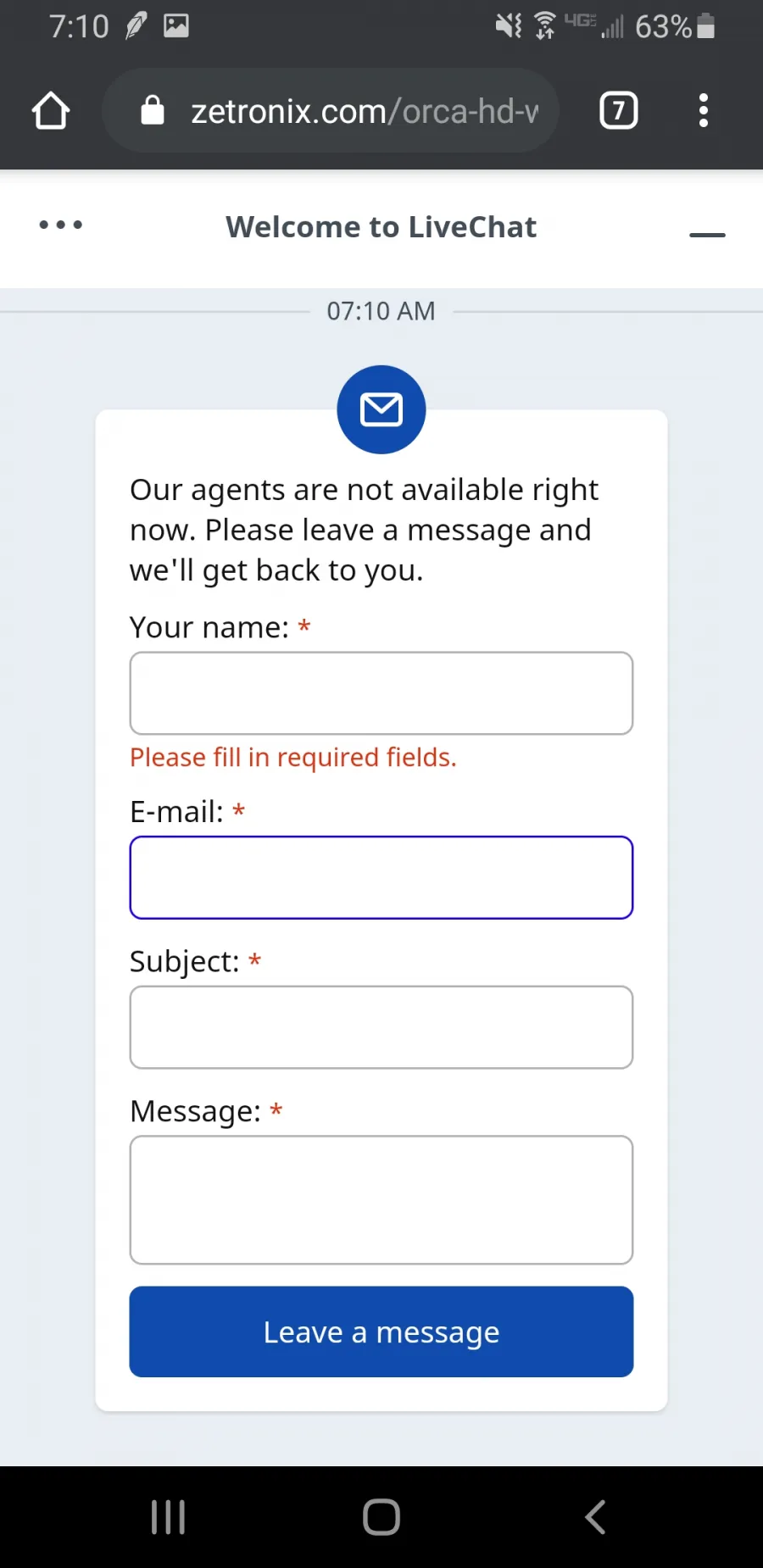Tap the Message text area

pos(381,1200)
